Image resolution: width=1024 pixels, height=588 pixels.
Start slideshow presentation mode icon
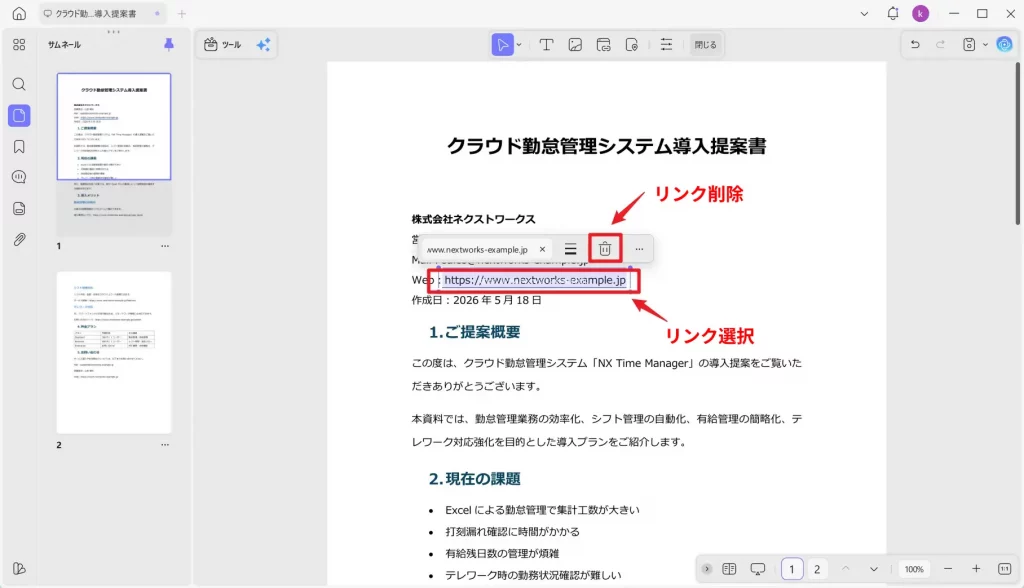(x=758, y=569)
